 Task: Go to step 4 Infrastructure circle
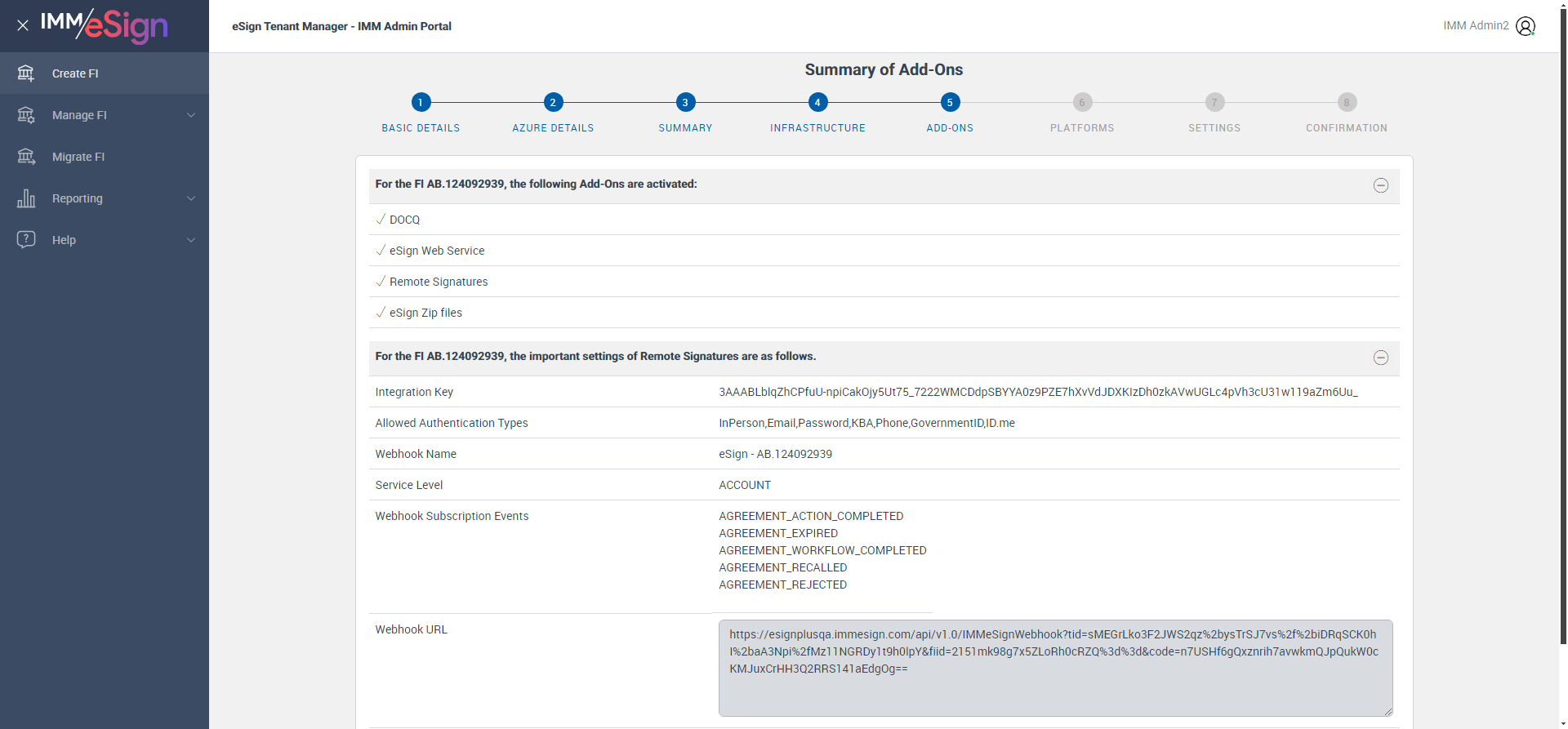coord(817,102)
